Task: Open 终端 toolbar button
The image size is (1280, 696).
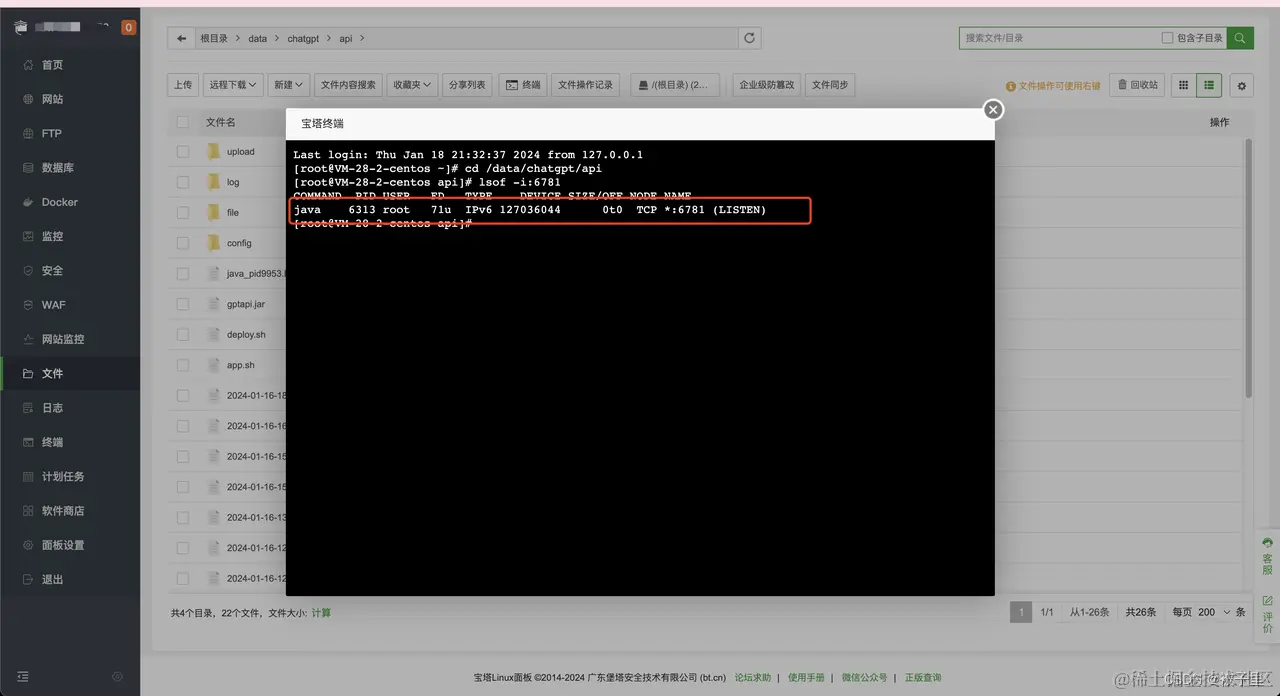Action: (523, 85)
